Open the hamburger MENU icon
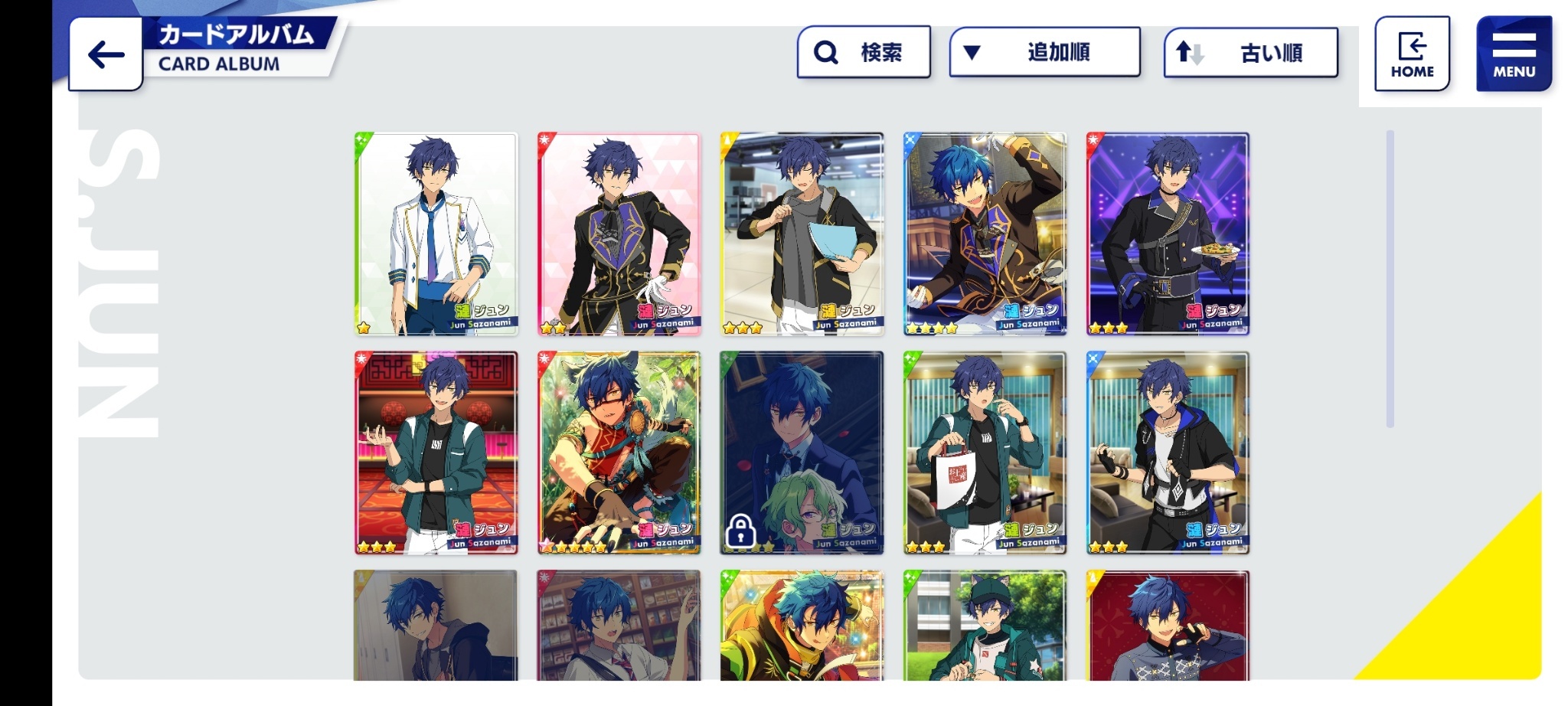 coord(1514,54)
